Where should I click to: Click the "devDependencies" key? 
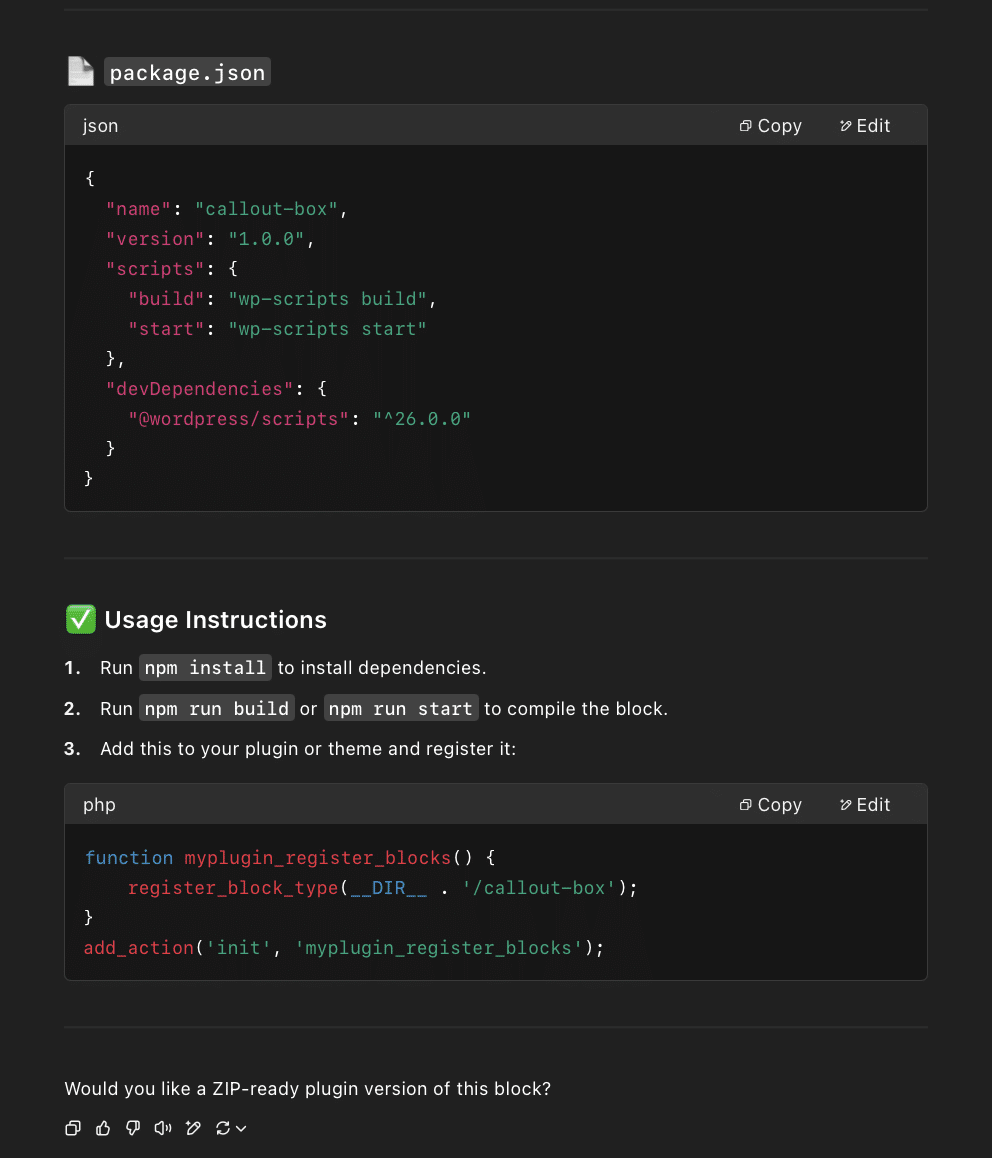click(199, 389)
